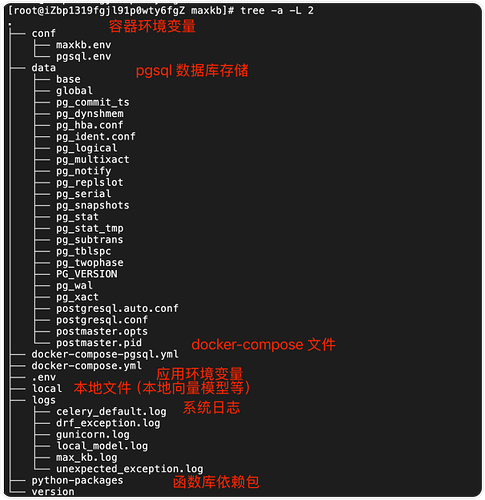Image resolution: width=485 pixels, height=500 pixels.
Task: Click the local directory entry
Action: click(47, 389)
